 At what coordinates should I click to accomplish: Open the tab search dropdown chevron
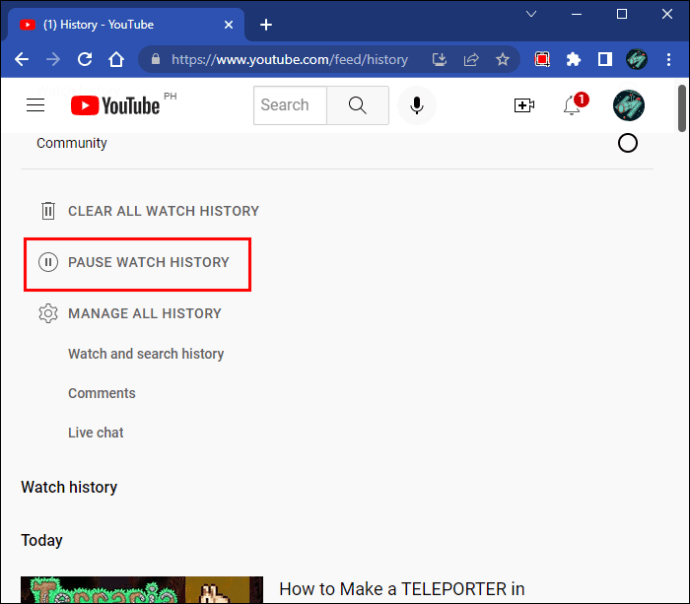point(531,14)
